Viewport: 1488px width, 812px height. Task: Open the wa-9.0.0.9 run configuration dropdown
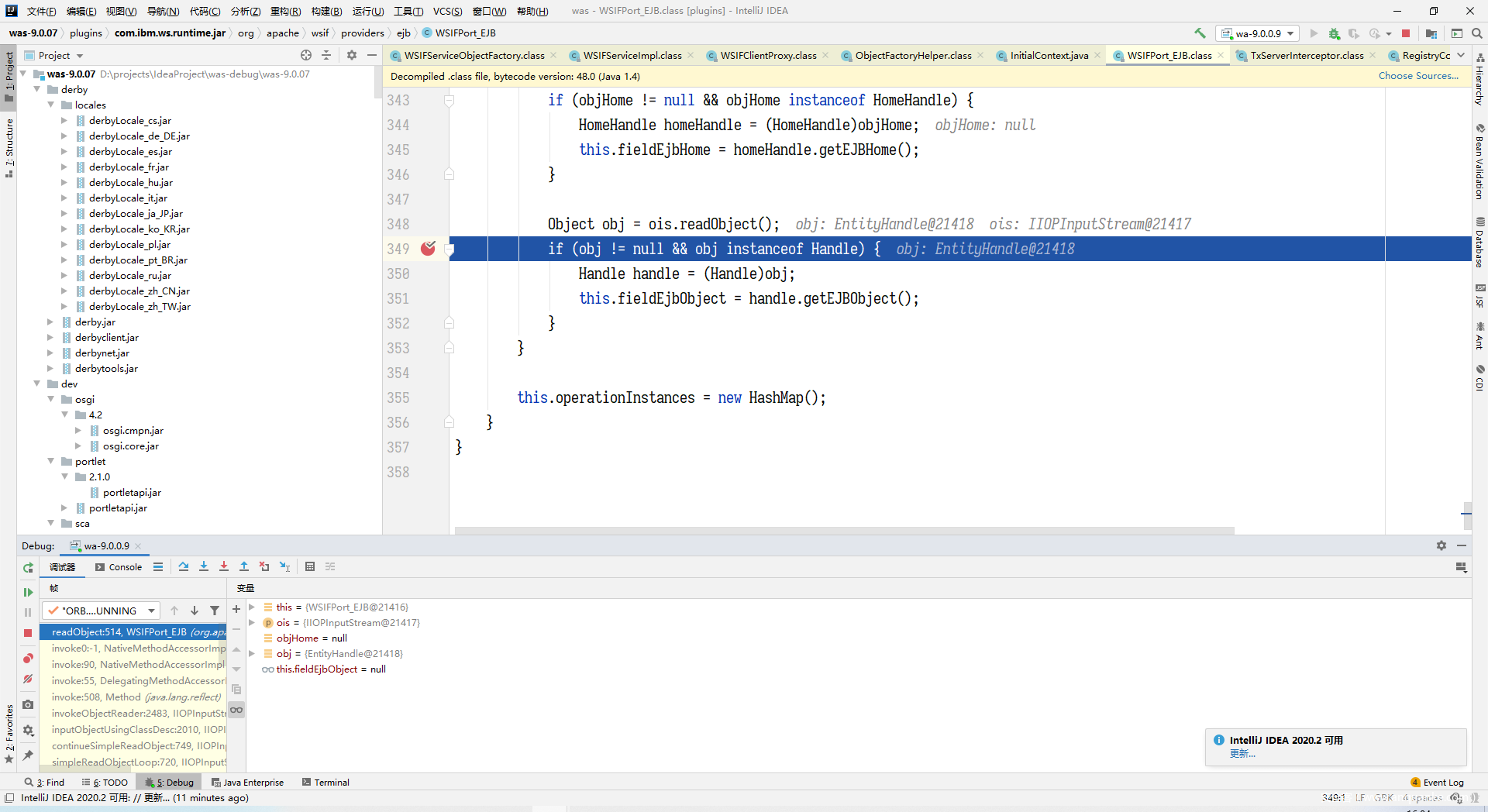[x=1259, y=33]
